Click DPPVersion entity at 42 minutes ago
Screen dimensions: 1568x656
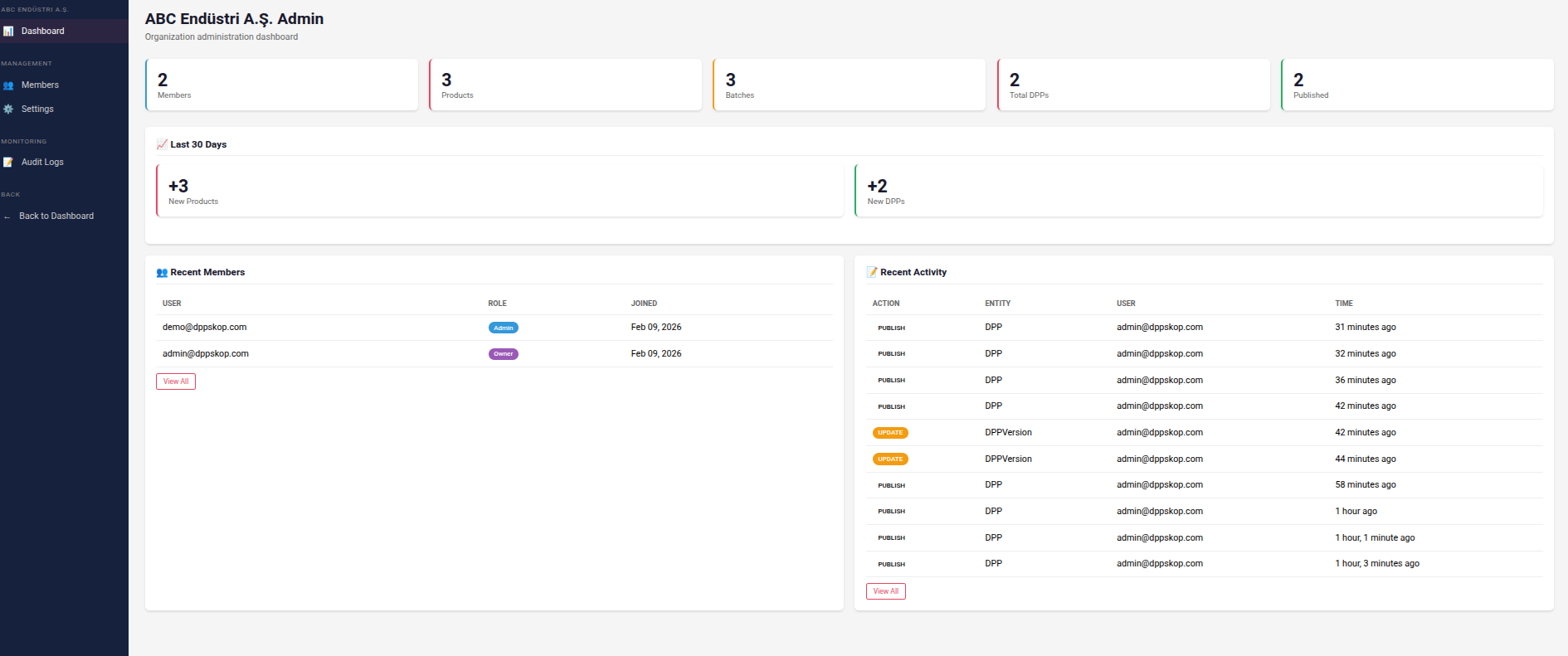[x=1009, y=433]
